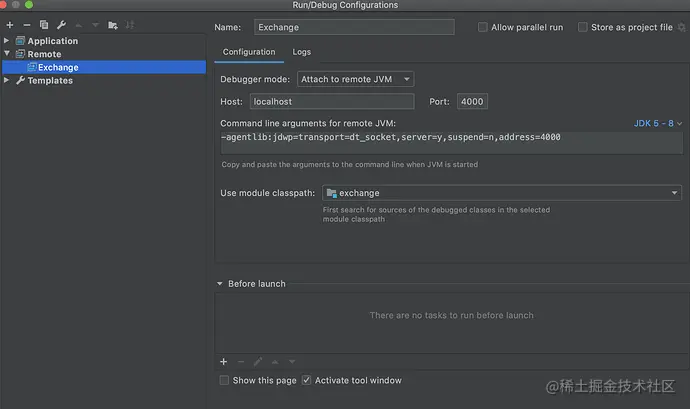Move configuration down in the list
690x409 pixels.
pos(95,25)
